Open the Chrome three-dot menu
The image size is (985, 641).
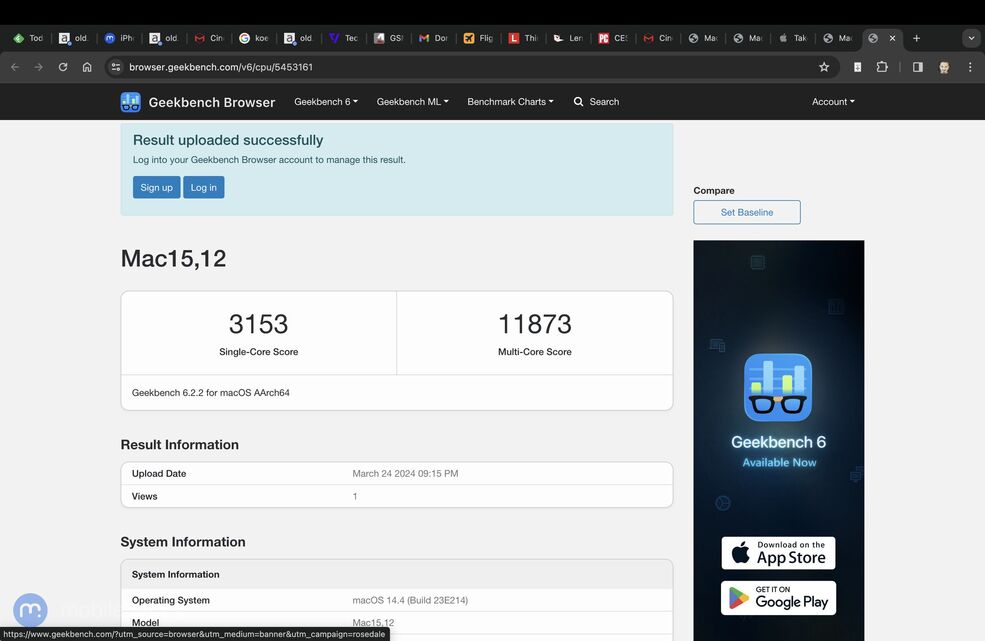coord(969,67)
